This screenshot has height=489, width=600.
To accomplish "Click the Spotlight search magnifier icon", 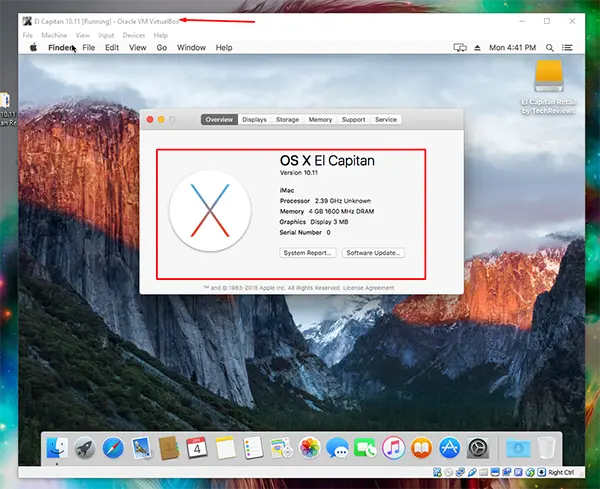I will click(x=549, y=48).
